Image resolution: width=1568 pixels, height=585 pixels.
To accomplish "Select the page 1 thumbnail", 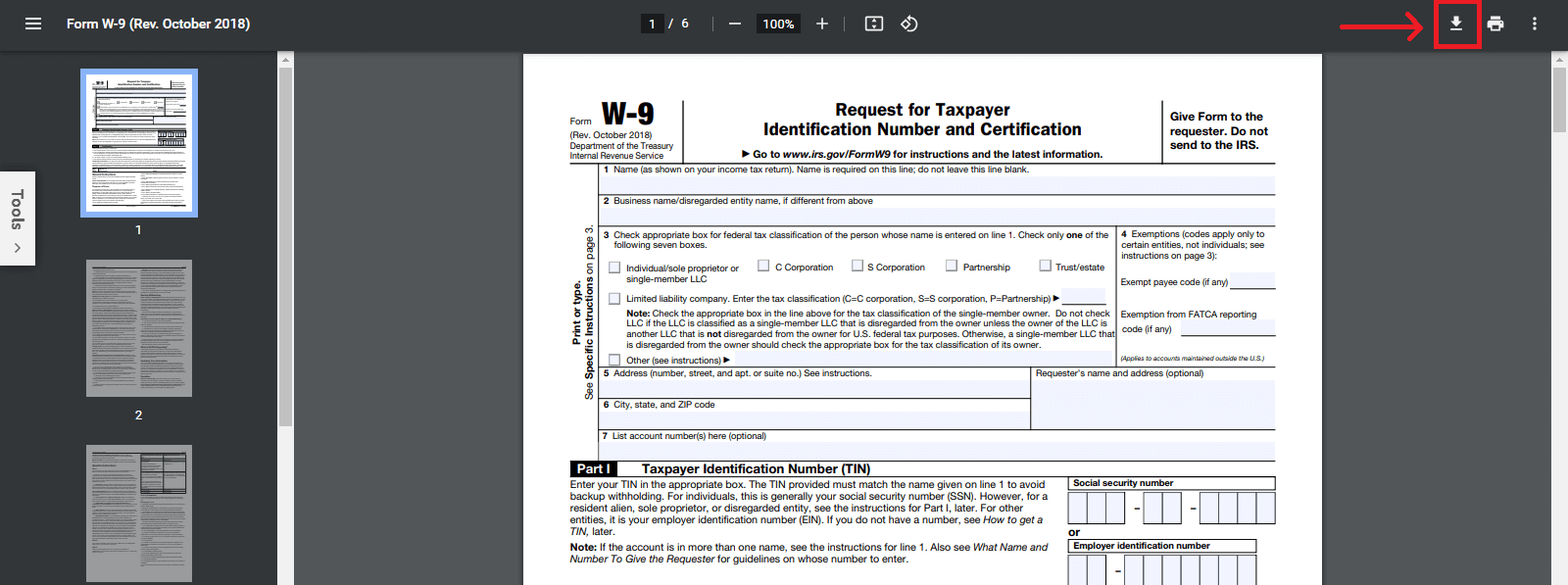I will (139, 143).
